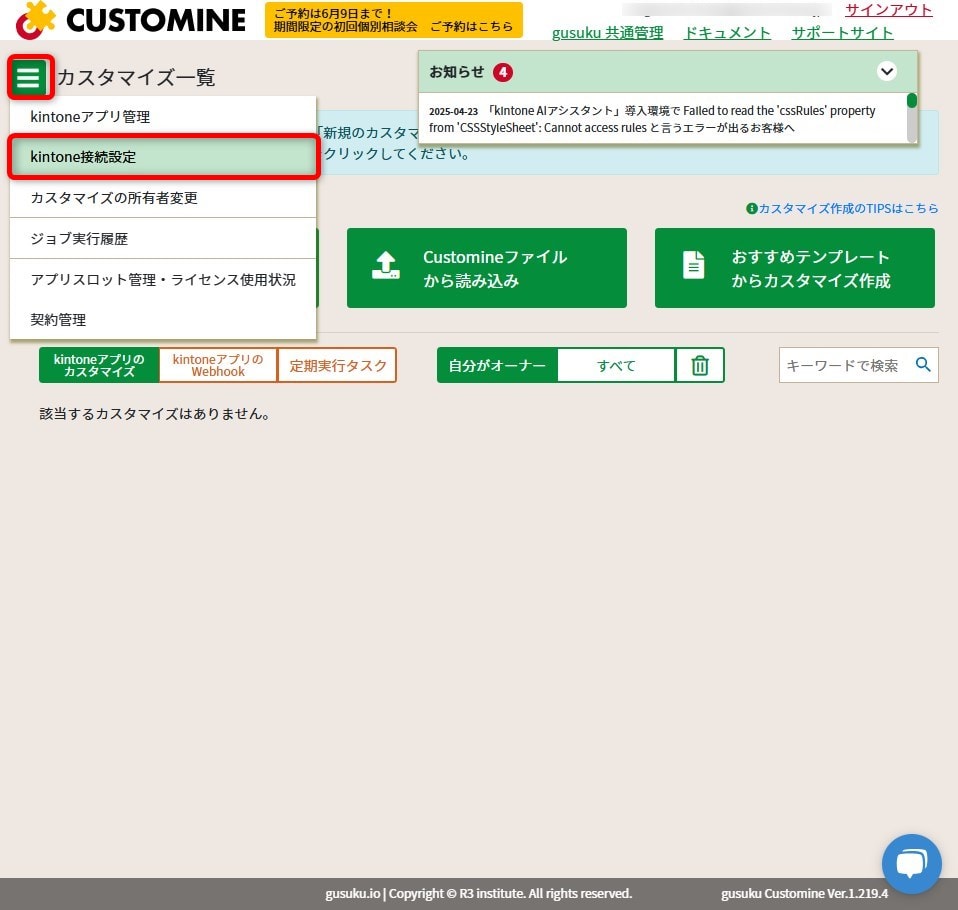Switch to kintoneアプリのカスタマイズ tab
This screenshot has height=910, width=958.
point(99,365)
